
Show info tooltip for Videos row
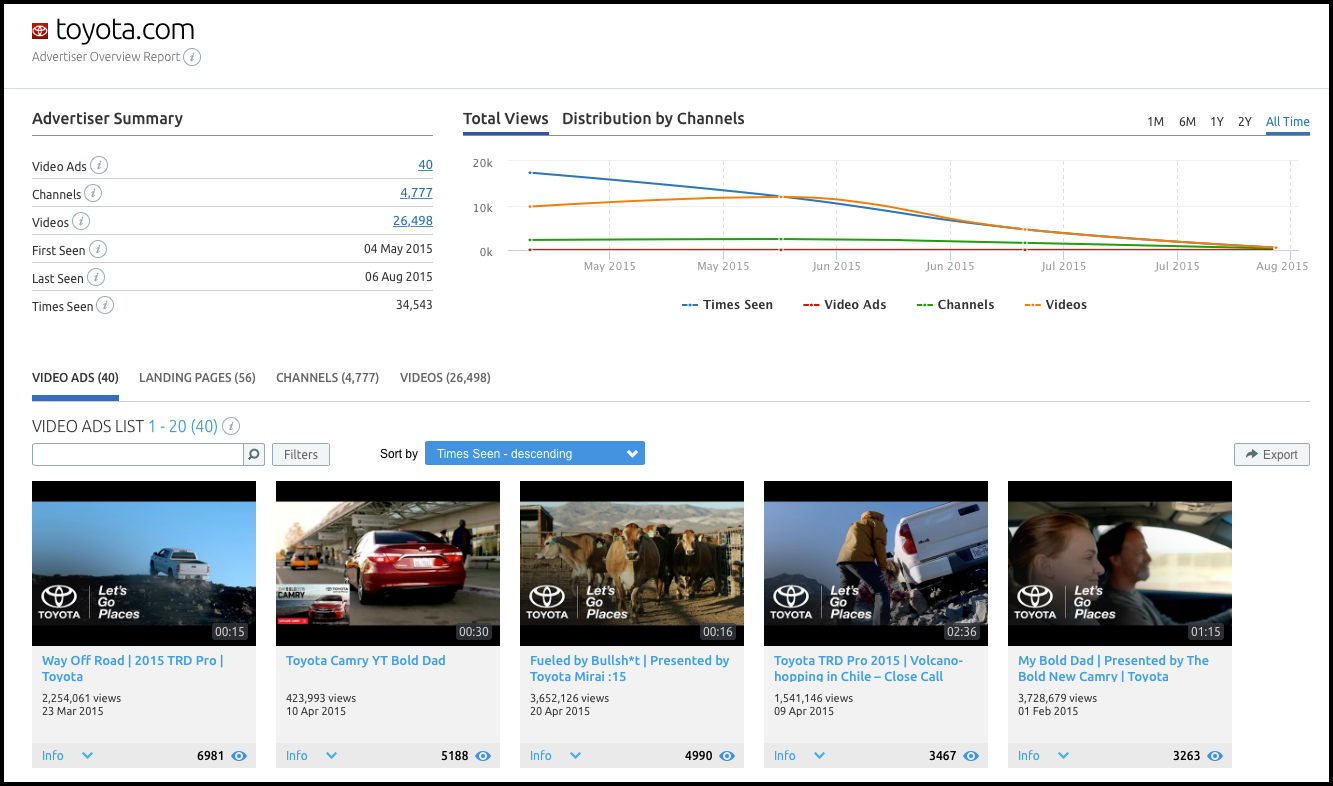coord(81,222)
